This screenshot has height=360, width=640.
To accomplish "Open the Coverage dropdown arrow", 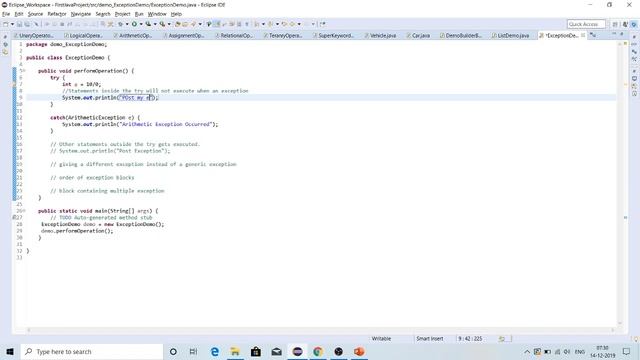I will [155, 24].
